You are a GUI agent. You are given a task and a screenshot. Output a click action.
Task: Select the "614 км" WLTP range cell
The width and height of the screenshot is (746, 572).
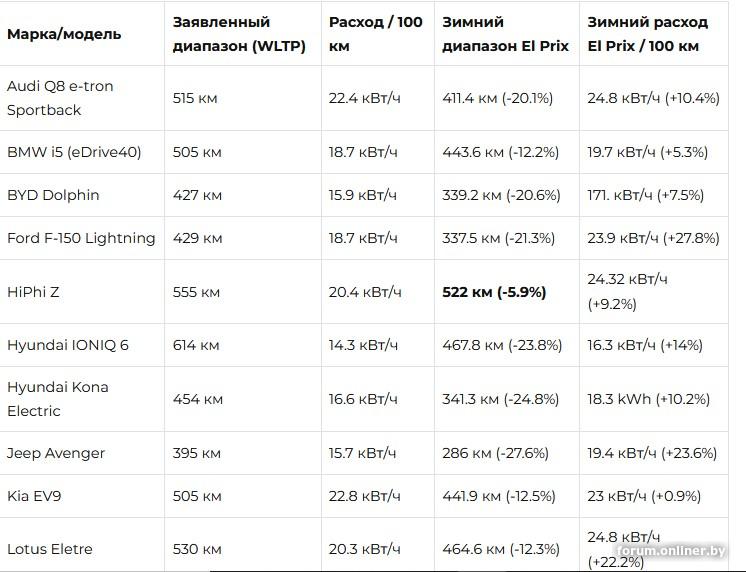[196, 345]
